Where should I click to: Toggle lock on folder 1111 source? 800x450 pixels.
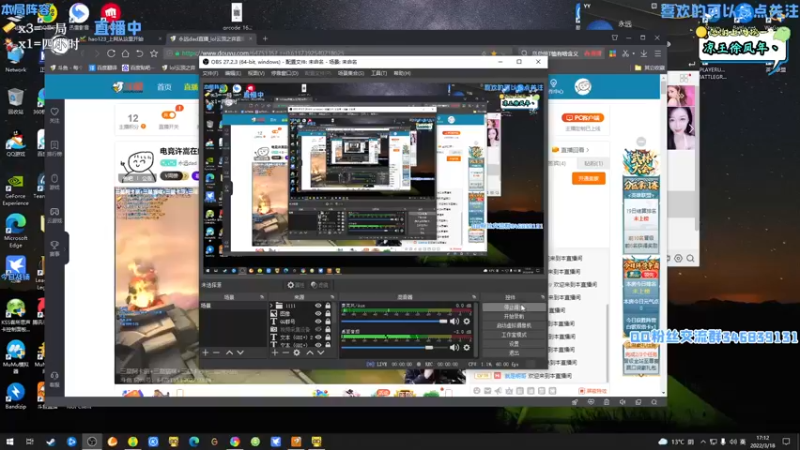point(328,306)
